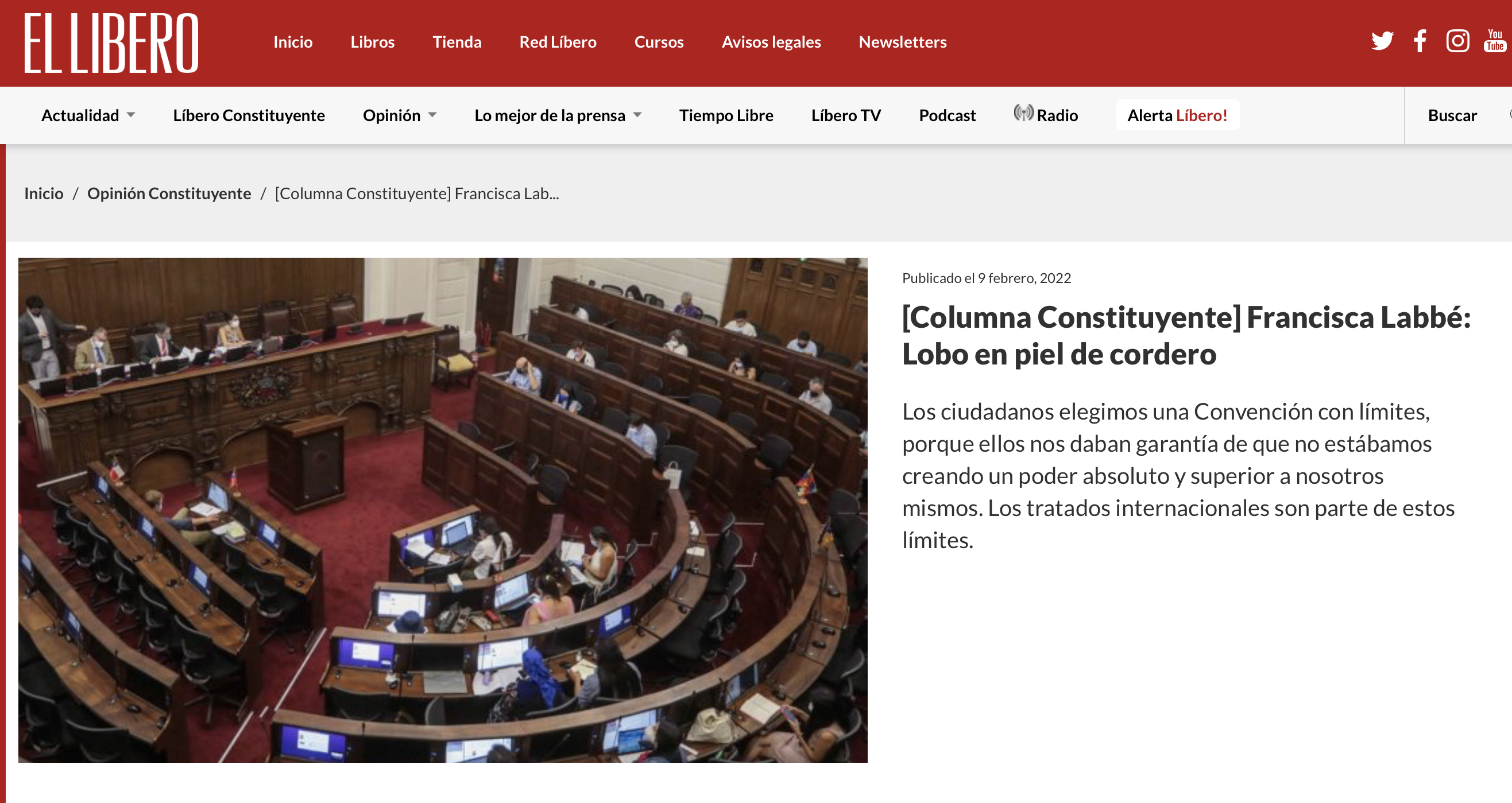
Task: Open the Libros menu item
Action: pyautogui.click(x=372, y=42)
